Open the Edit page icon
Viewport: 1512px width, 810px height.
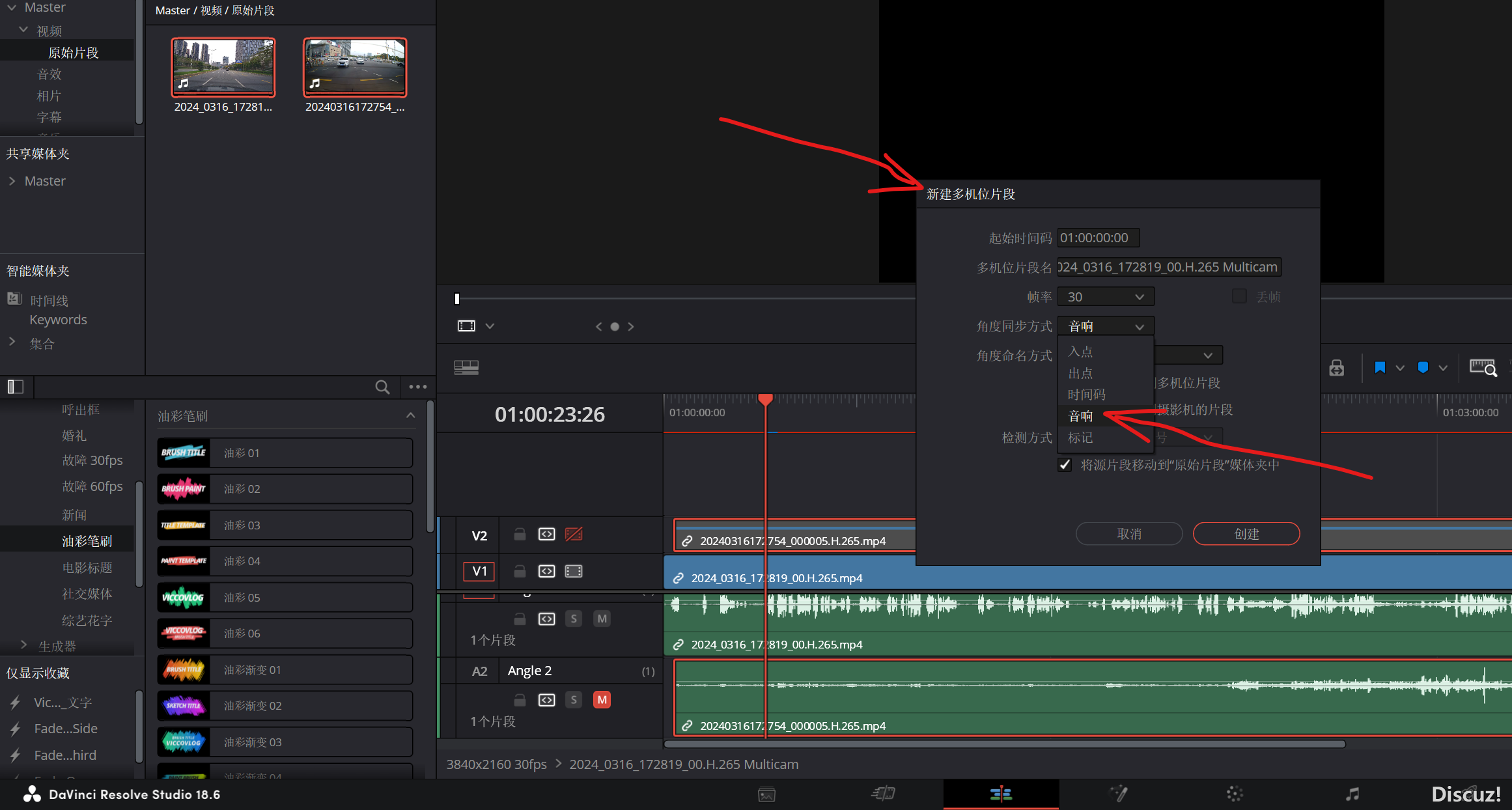1001,794
